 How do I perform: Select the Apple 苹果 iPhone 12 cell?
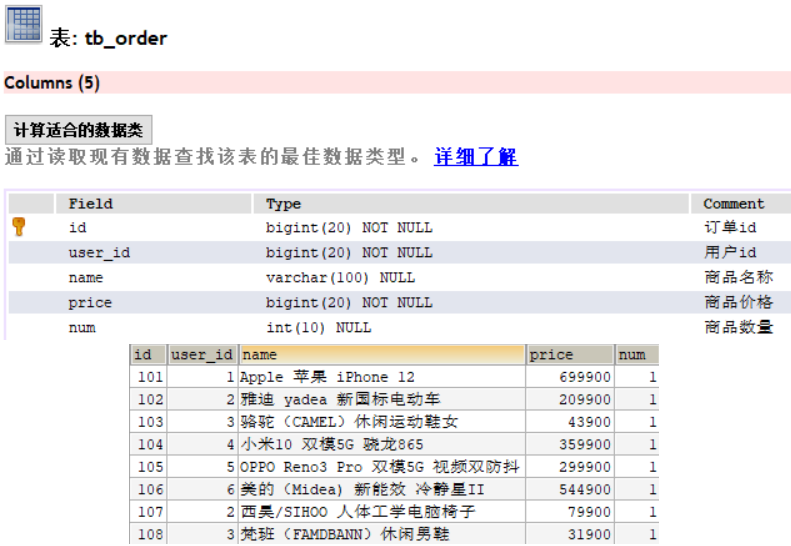(x=382, y=377)
